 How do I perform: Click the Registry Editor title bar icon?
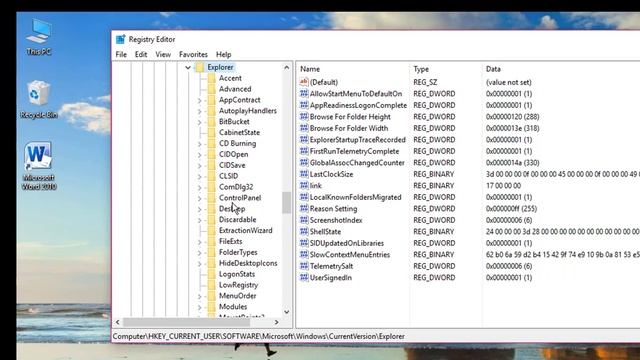click(120, 39)
